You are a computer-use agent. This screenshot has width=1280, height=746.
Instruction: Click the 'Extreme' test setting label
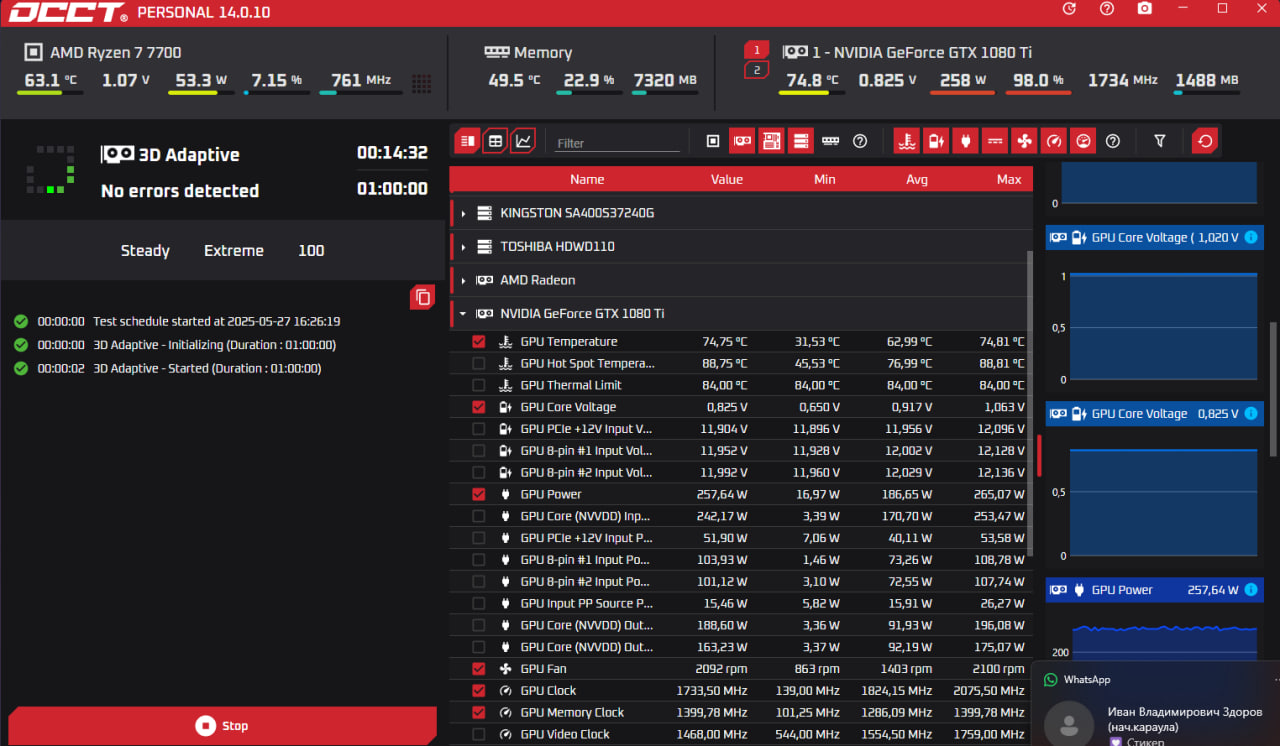(x=234, y=251)
